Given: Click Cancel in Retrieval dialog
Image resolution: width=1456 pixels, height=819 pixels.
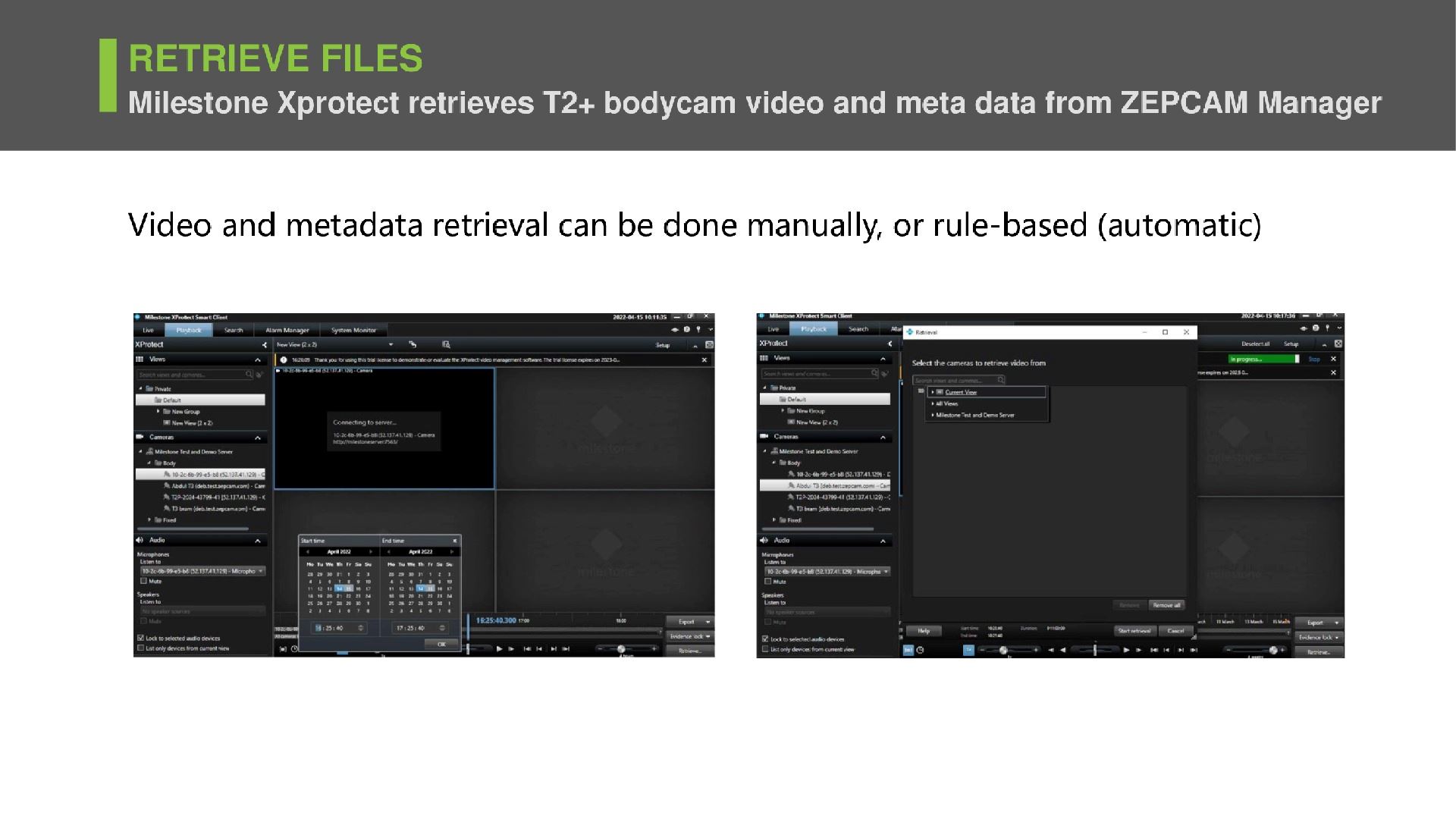Looking at the screenshot, I should point(1175,631).
